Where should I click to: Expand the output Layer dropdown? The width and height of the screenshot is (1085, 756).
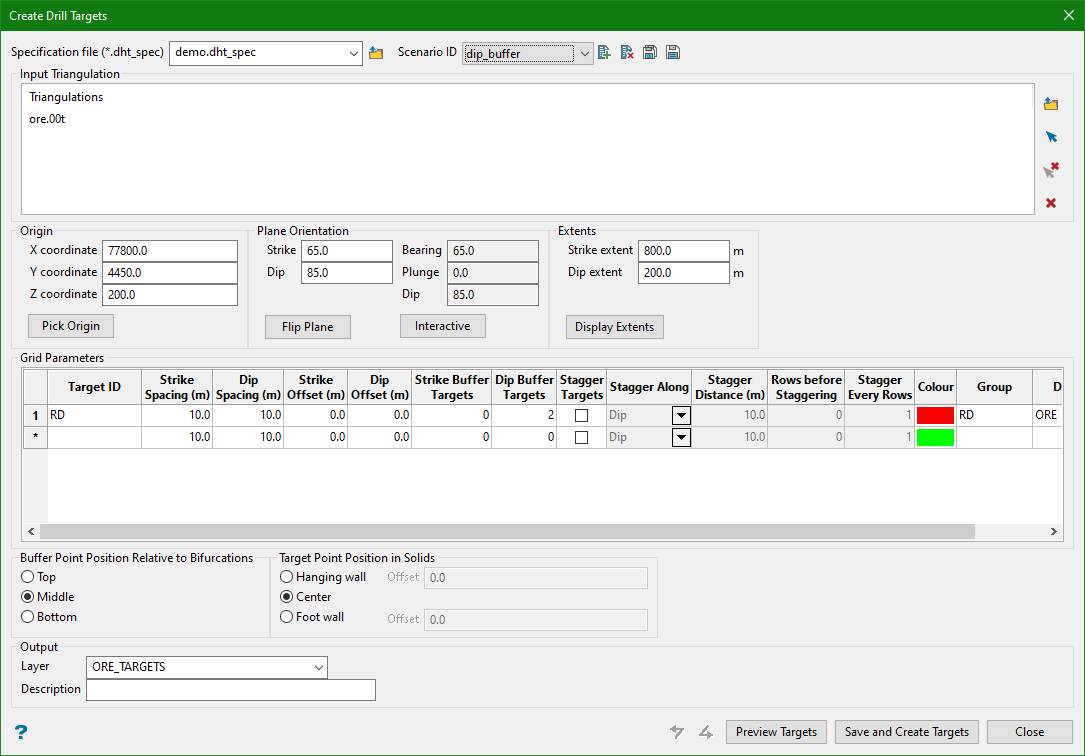[318, 667]
